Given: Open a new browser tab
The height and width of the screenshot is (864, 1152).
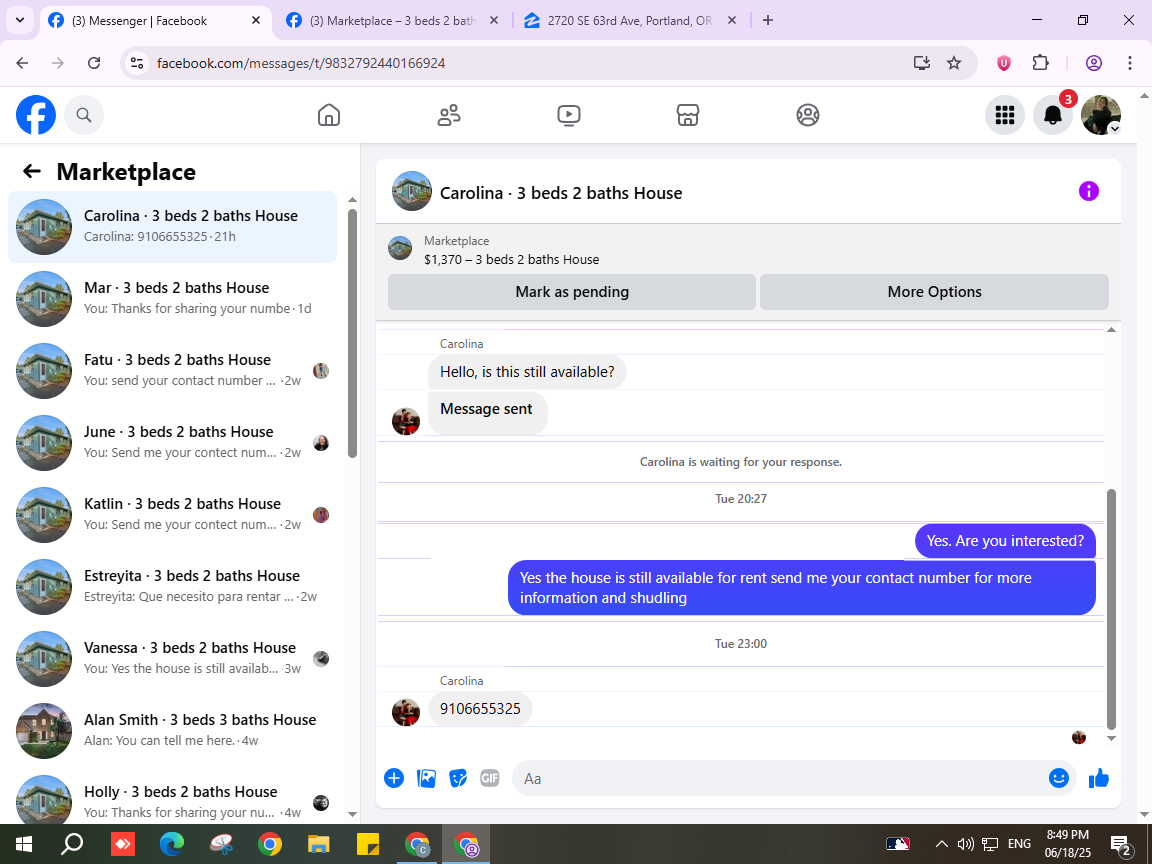Looking at the screenshot, I should tap(768, 21).
